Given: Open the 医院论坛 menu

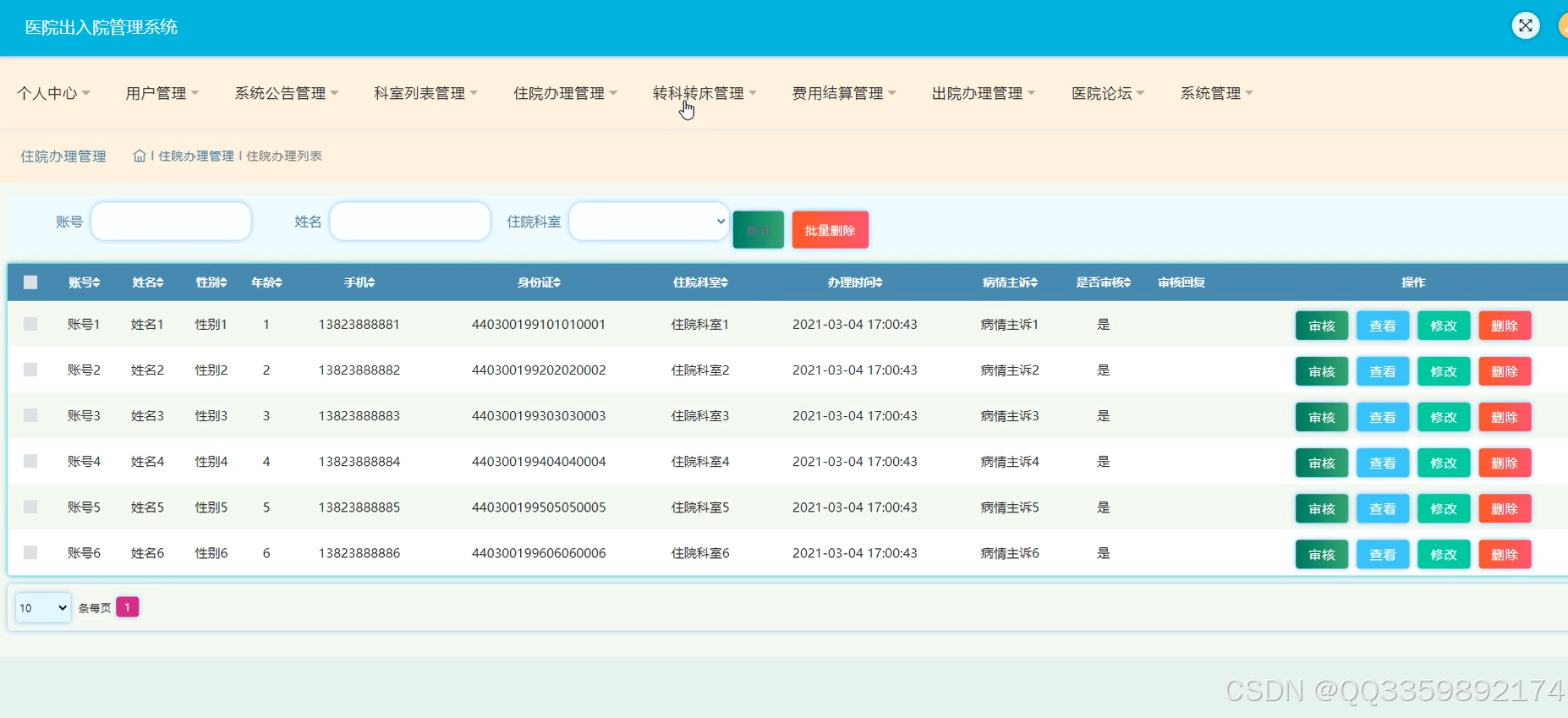Looking at the screenshot, I should (x=1108, y=93).
